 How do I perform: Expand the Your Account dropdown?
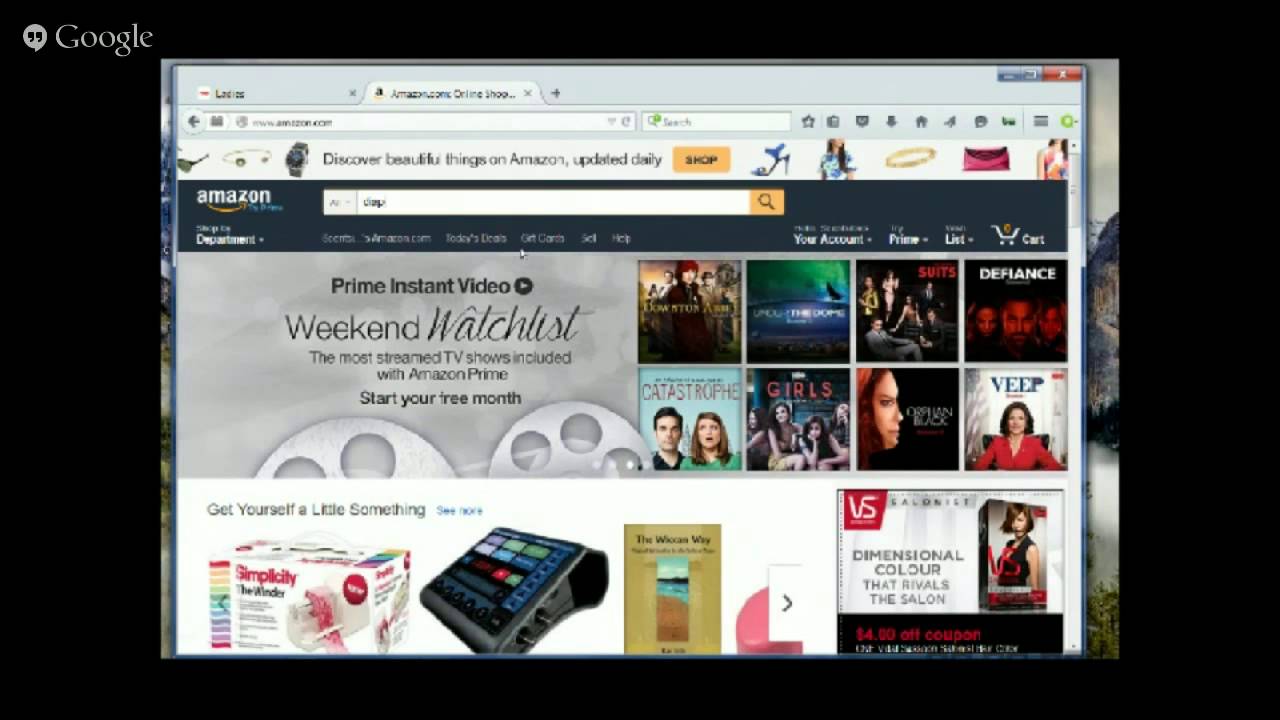(832, 235)
